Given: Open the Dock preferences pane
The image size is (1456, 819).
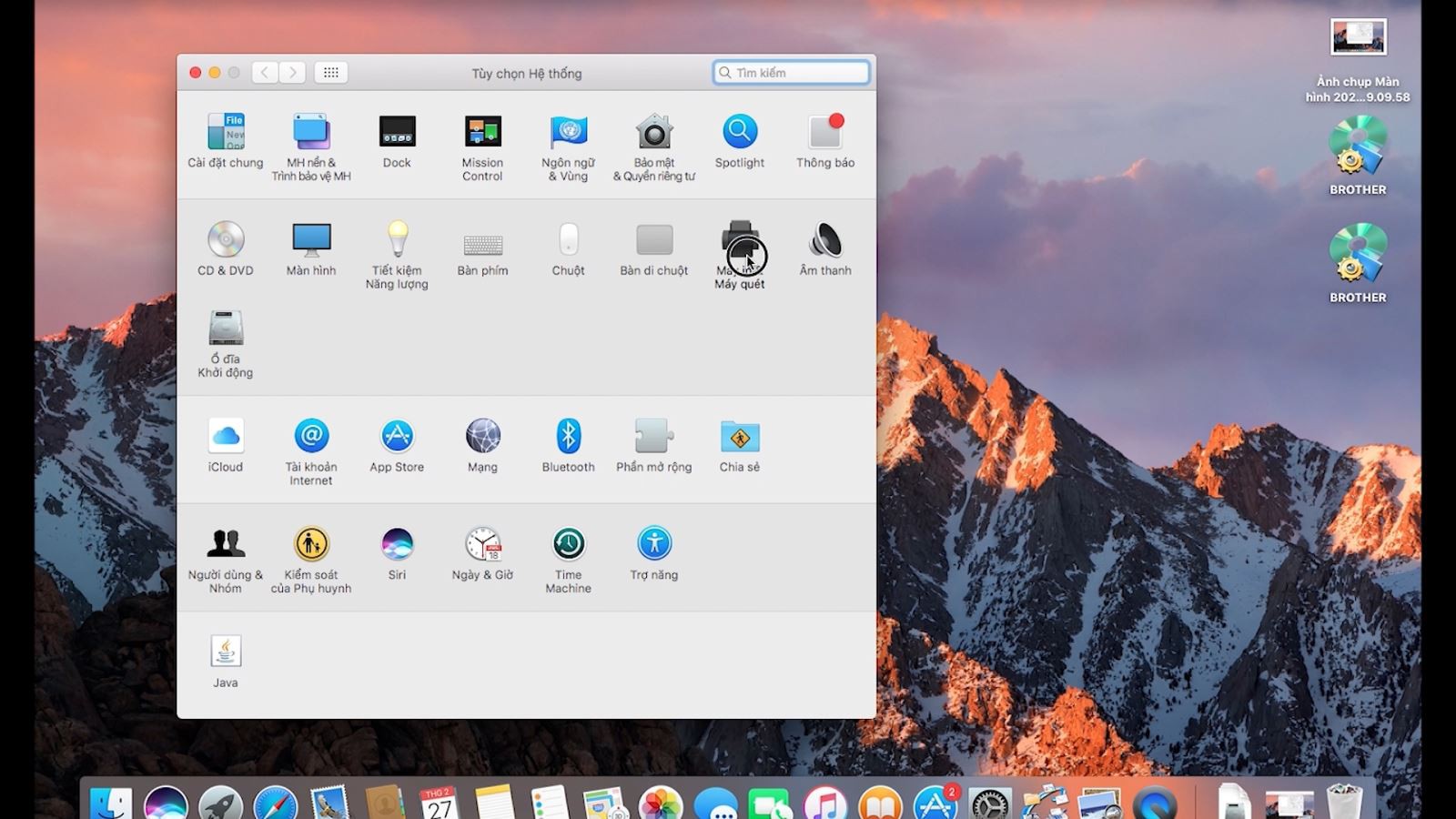Looking at the screenshot, I should (x=397, y=133).
